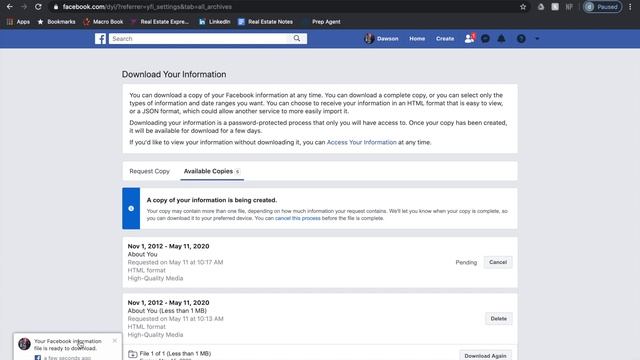The width and height of the screenshot is (640, 360).
Task: Click the cancel this process link
Action: point(298,218)
